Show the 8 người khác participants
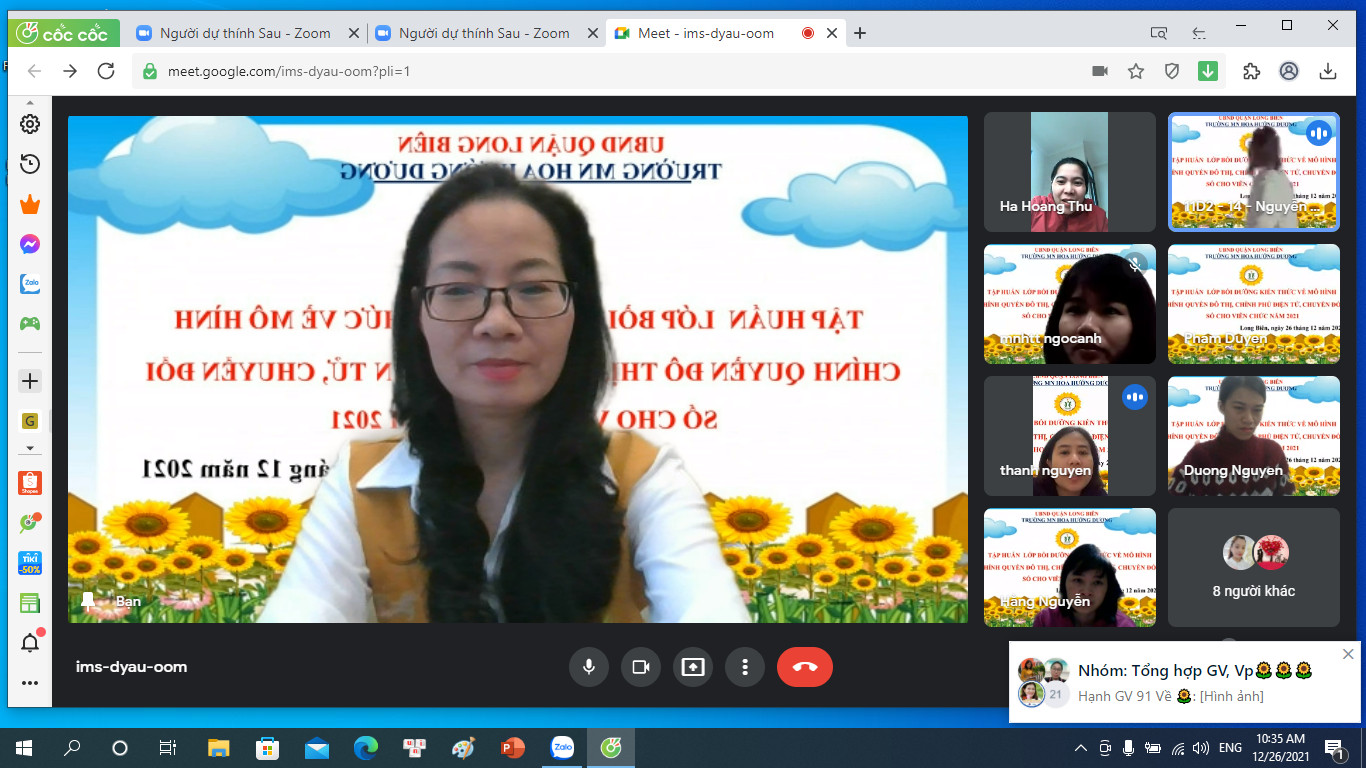Viewport: 1366px width, 768px height. coord(1253,567)
